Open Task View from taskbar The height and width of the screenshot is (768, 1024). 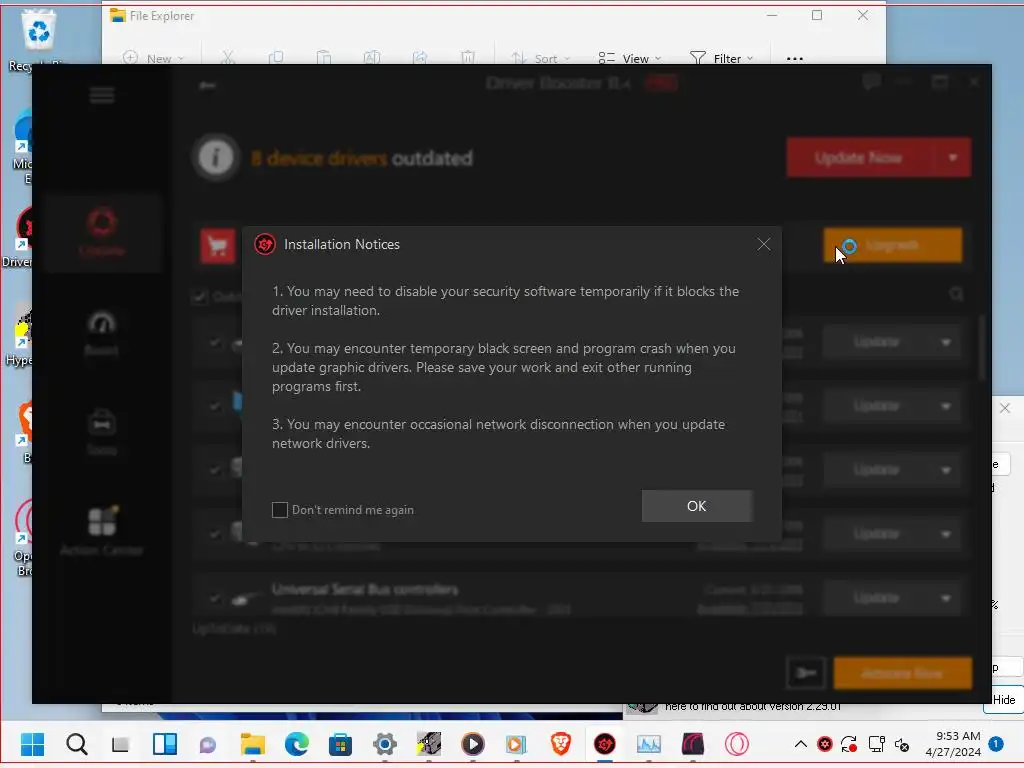point(120,744)
